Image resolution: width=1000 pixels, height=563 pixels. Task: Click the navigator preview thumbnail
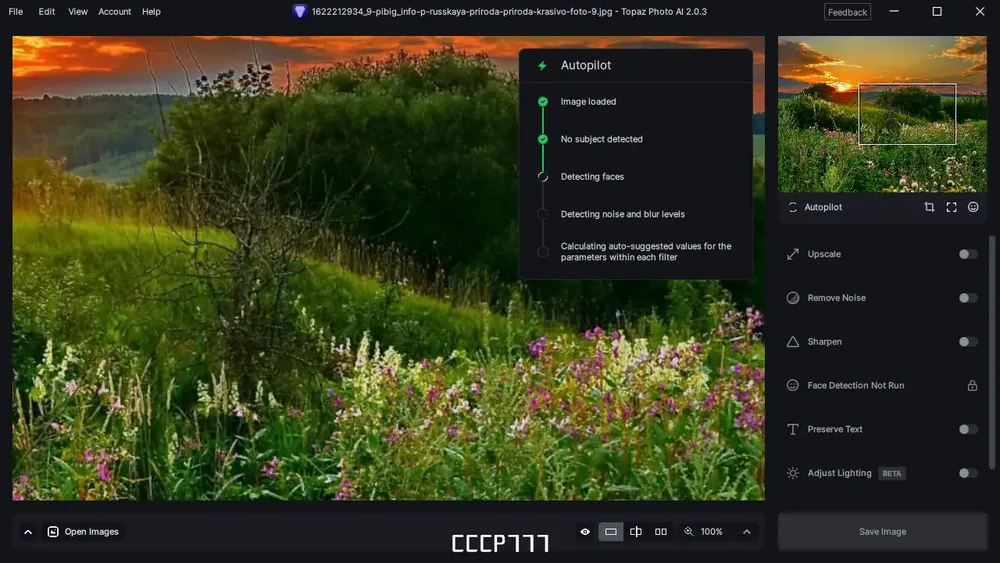(x=882, y=114)
